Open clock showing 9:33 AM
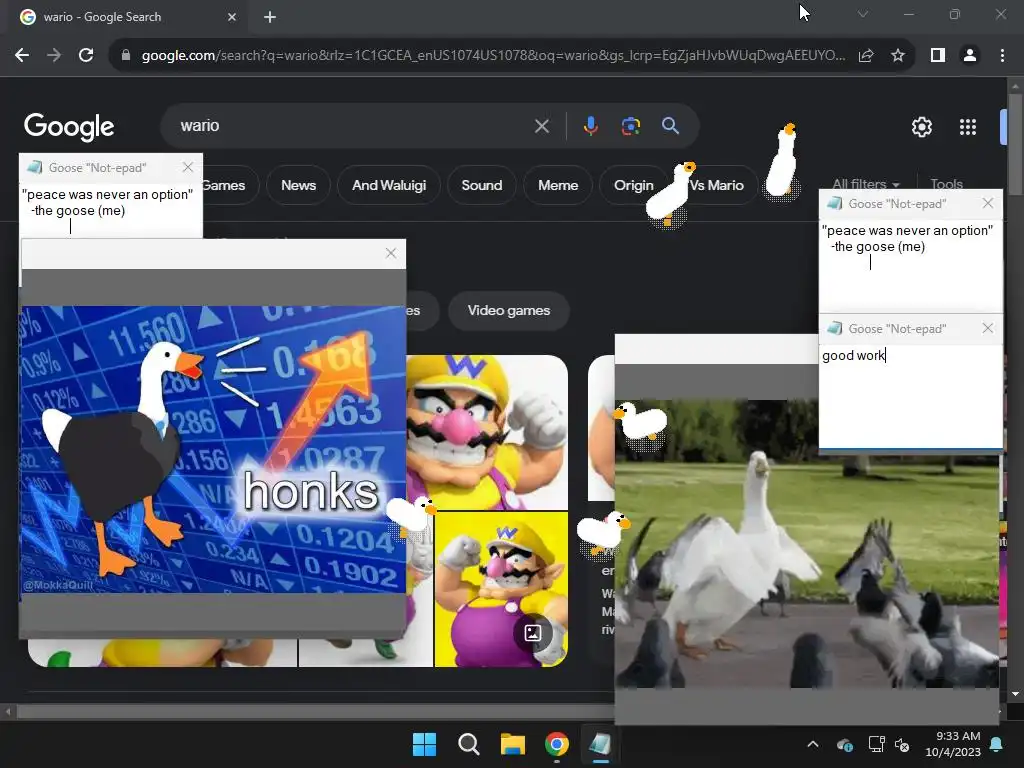This screenshot has height=768, width=1024. [953, 744]
